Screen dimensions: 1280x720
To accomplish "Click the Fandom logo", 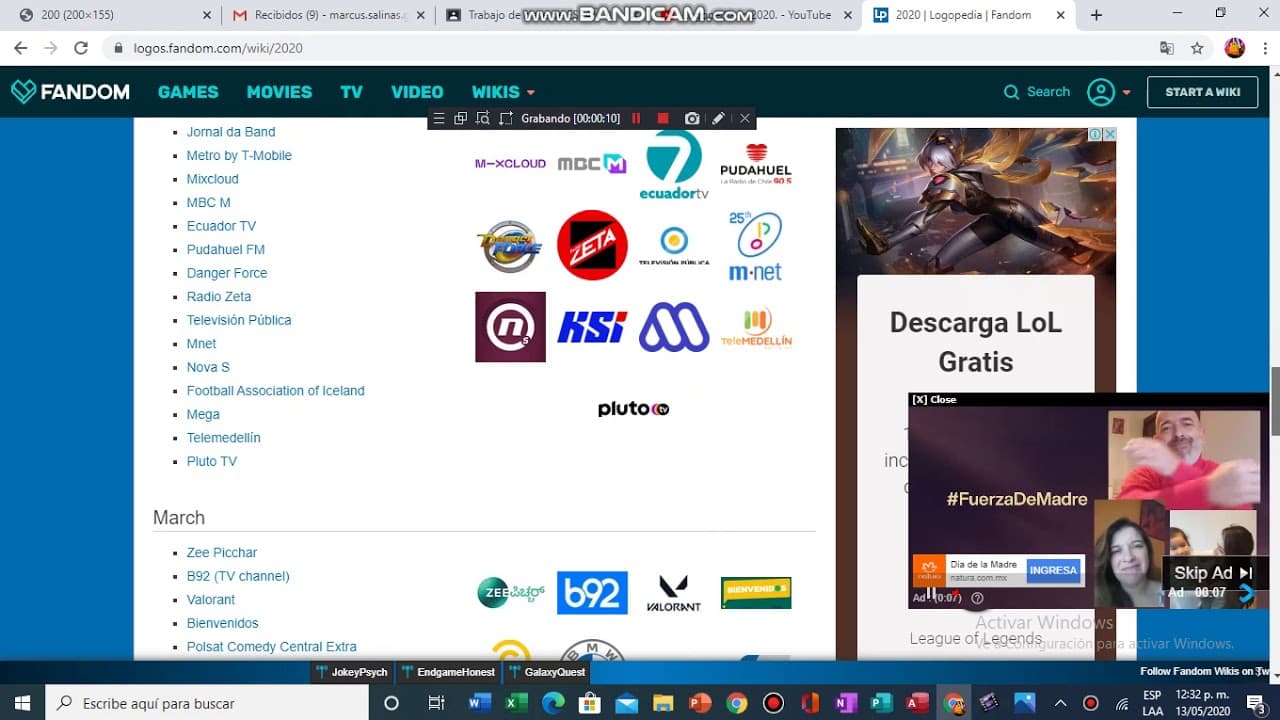I will pos(70,92).
